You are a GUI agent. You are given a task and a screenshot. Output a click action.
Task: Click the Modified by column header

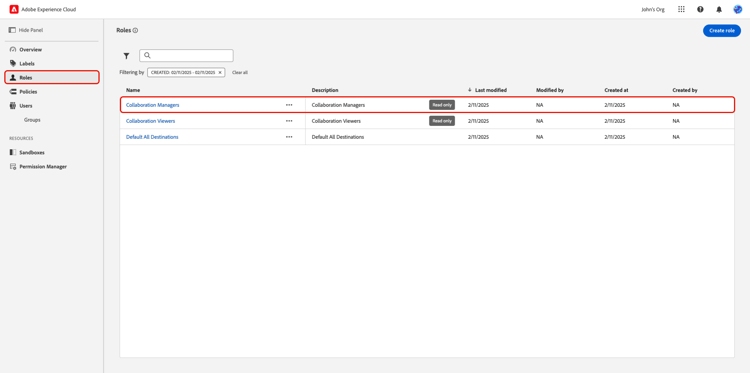[550, 90]
